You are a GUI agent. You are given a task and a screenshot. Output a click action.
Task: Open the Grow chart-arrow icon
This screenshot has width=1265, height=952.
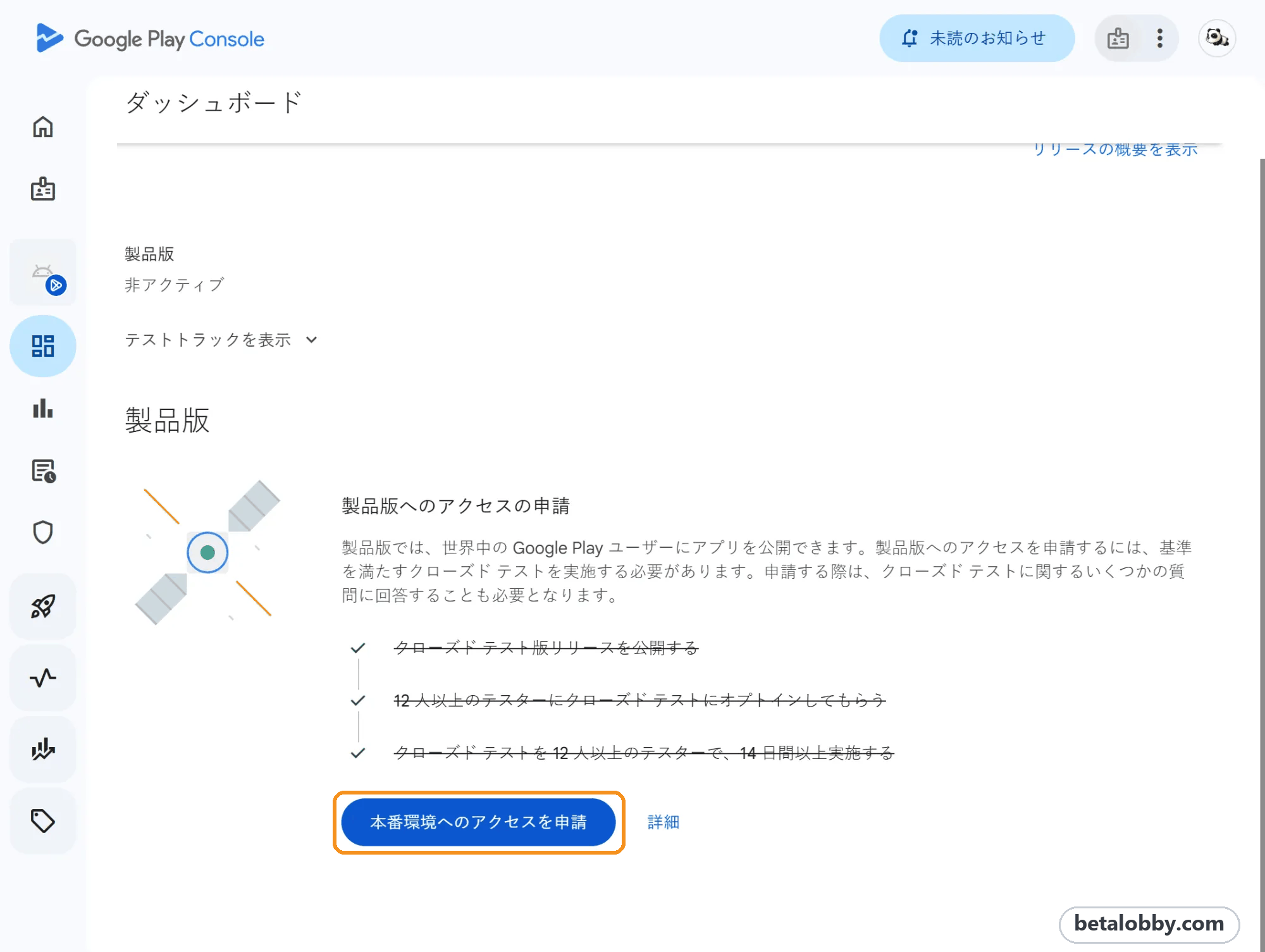[43, 750]
